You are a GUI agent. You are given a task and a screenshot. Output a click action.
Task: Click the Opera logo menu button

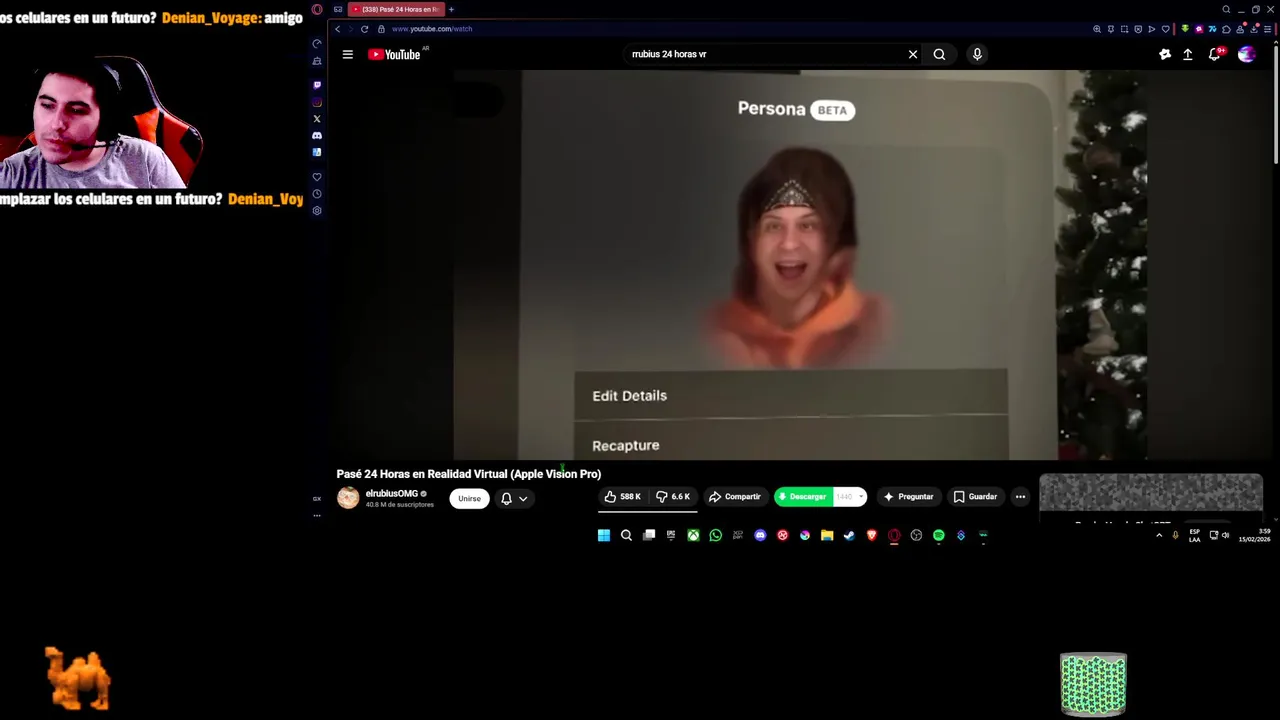pyautogui.click(x=317, y=9)
